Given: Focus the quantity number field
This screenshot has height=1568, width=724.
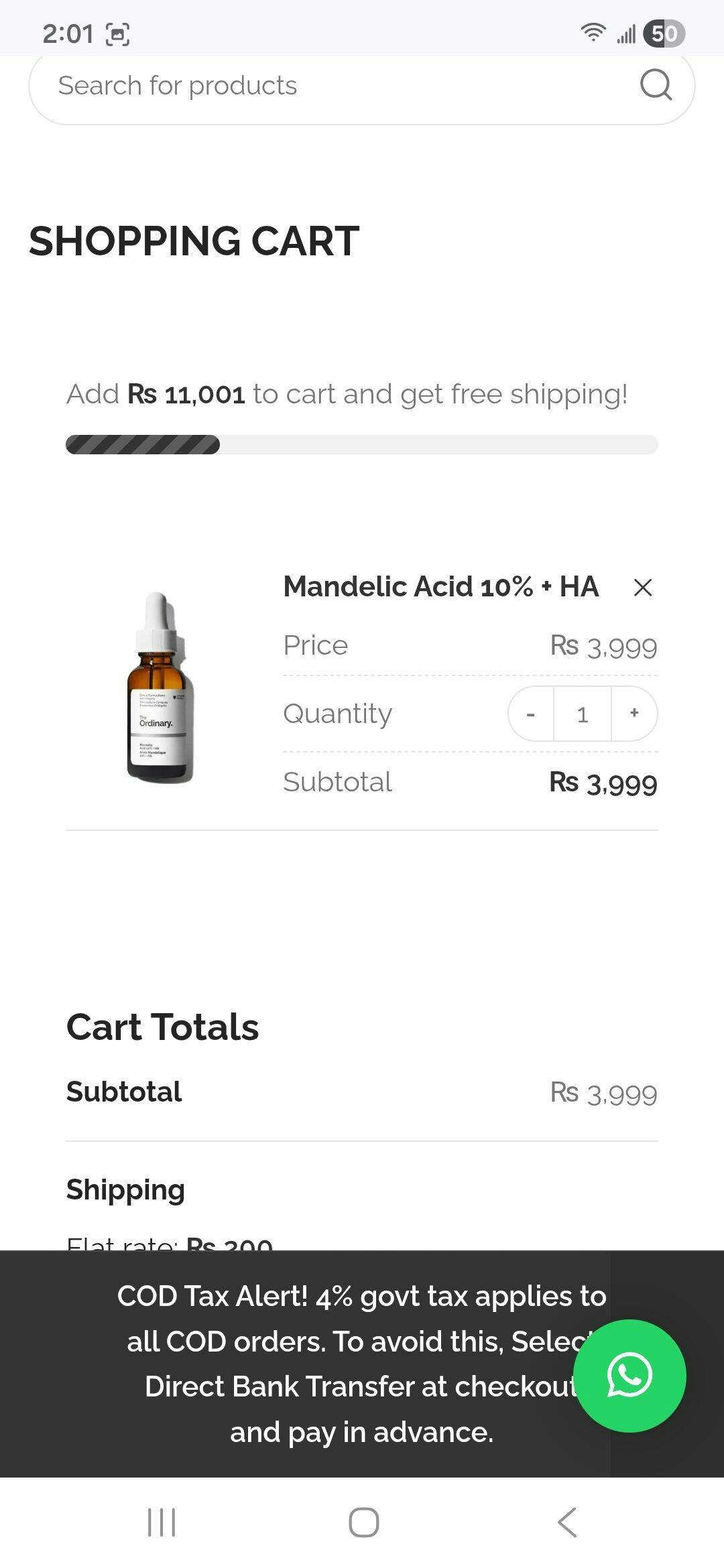Looking at the screenshot, I should tap(582, 714).
